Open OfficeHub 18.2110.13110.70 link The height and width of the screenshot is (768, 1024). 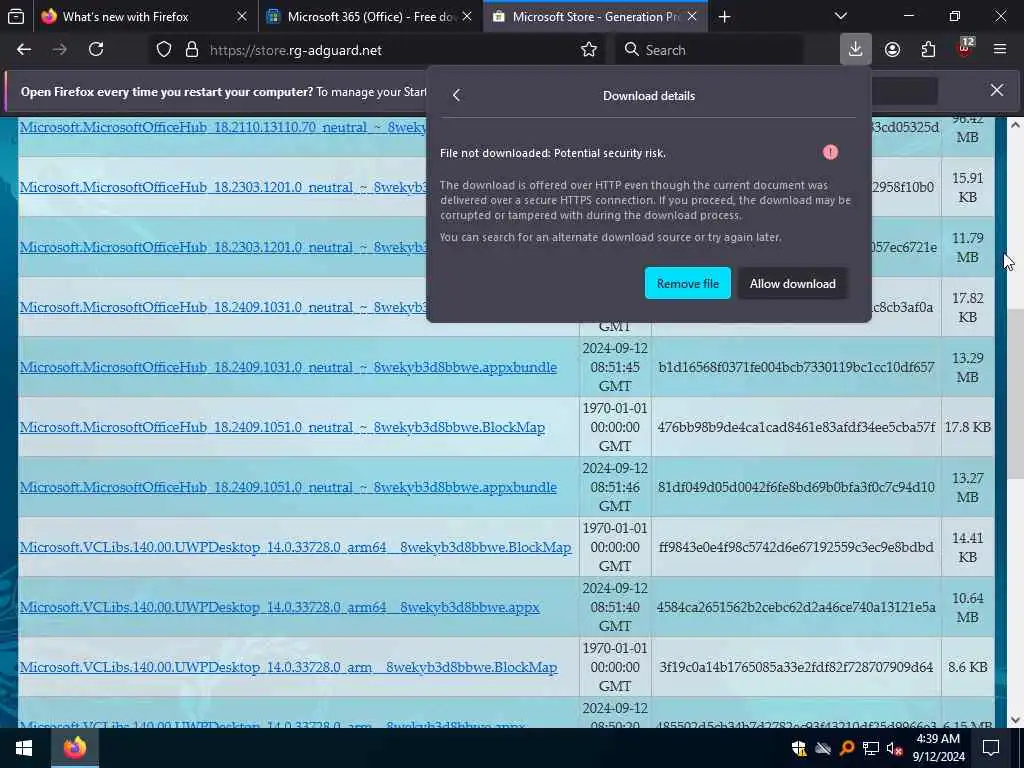(223, 127)
